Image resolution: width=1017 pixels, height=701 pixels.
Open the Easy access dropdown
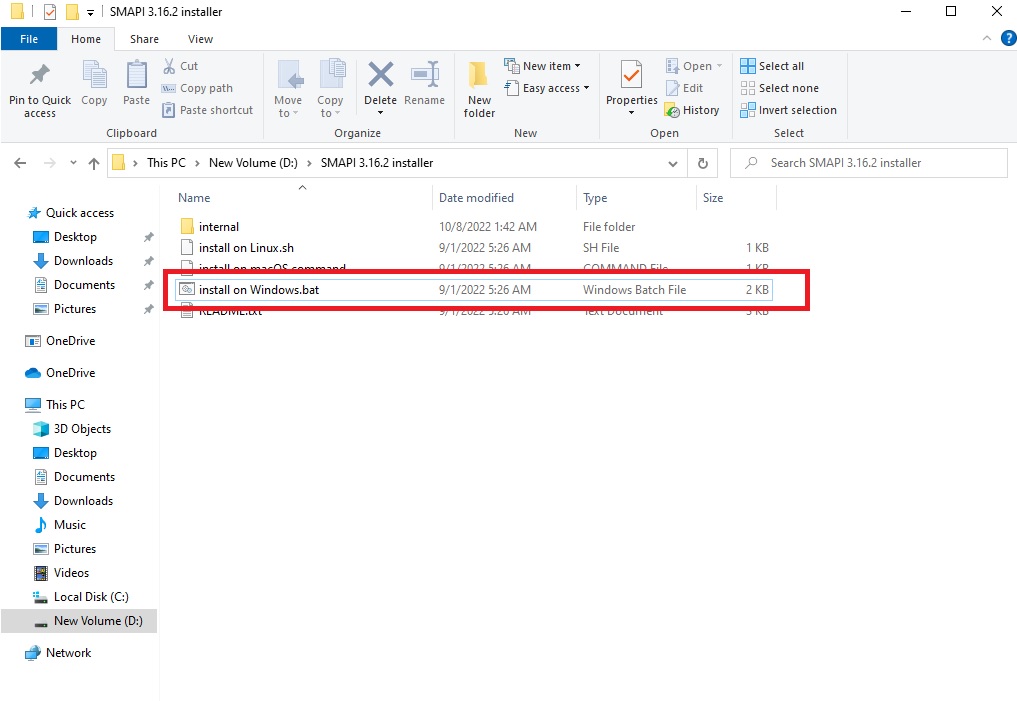click(x=548, y=88)
